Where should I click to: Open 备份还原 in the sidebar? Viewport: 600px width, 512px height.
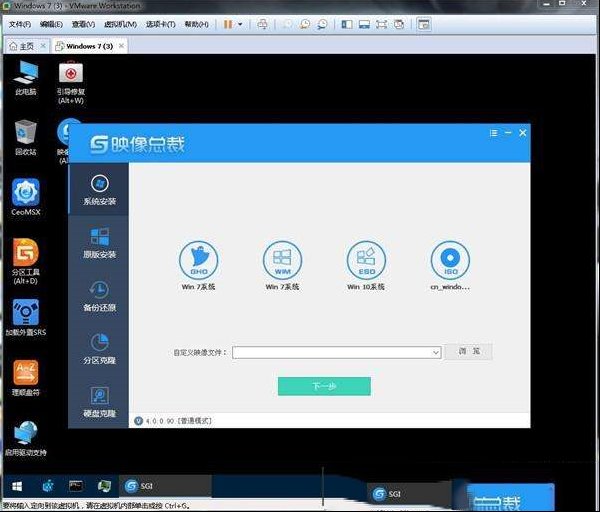(99, 297)
